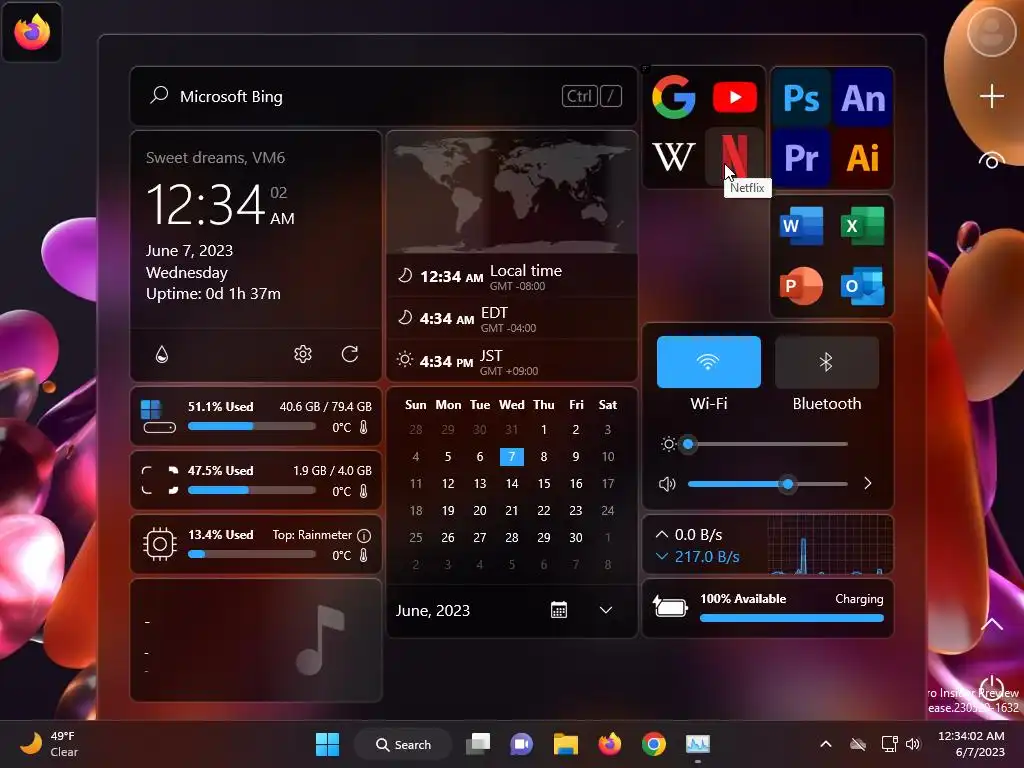Open Microsoft PowerPoint icon
1024x768 pixels.
801,286
